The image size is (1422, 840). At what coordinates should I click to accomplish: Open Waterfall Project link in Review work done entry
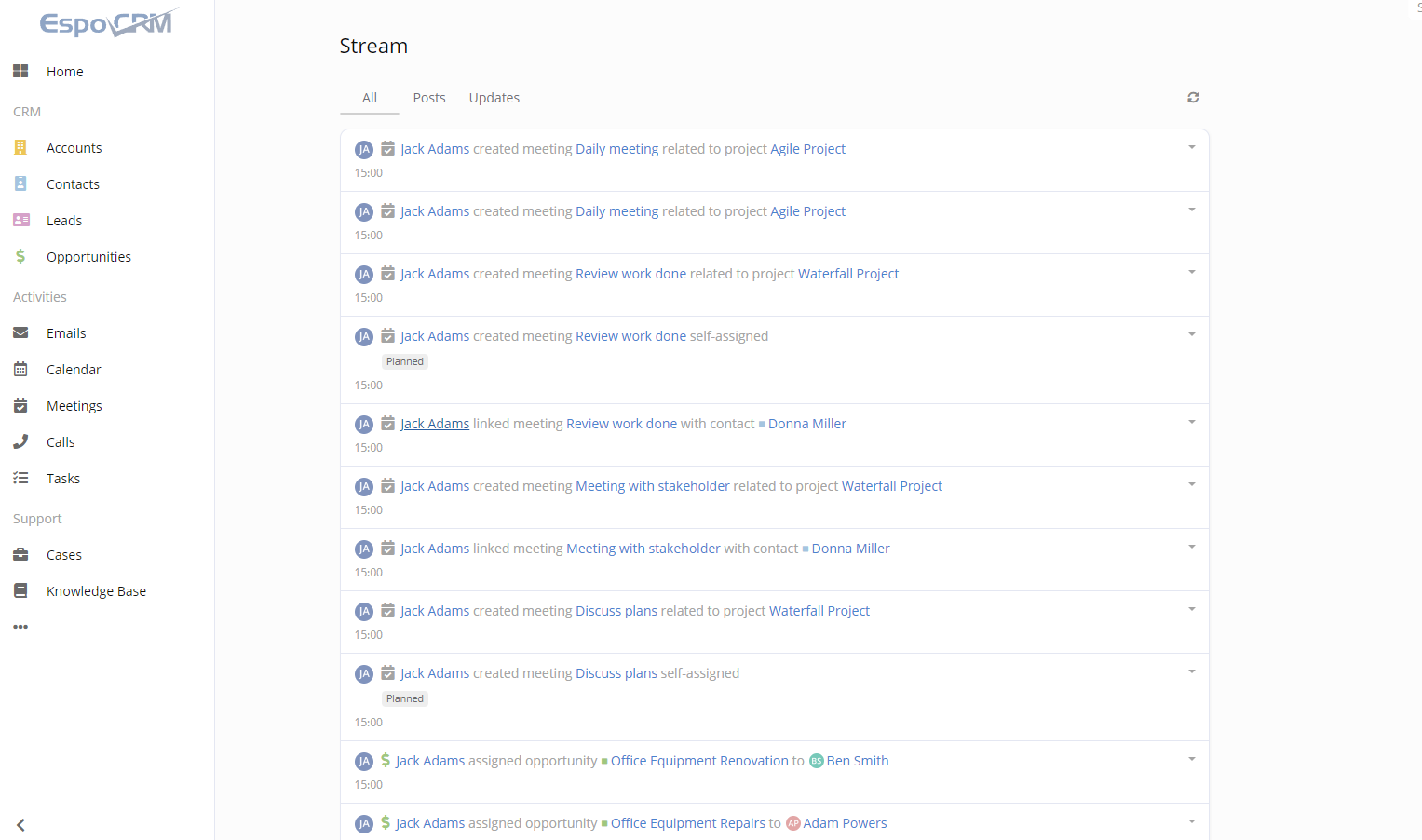coord(848,274)
